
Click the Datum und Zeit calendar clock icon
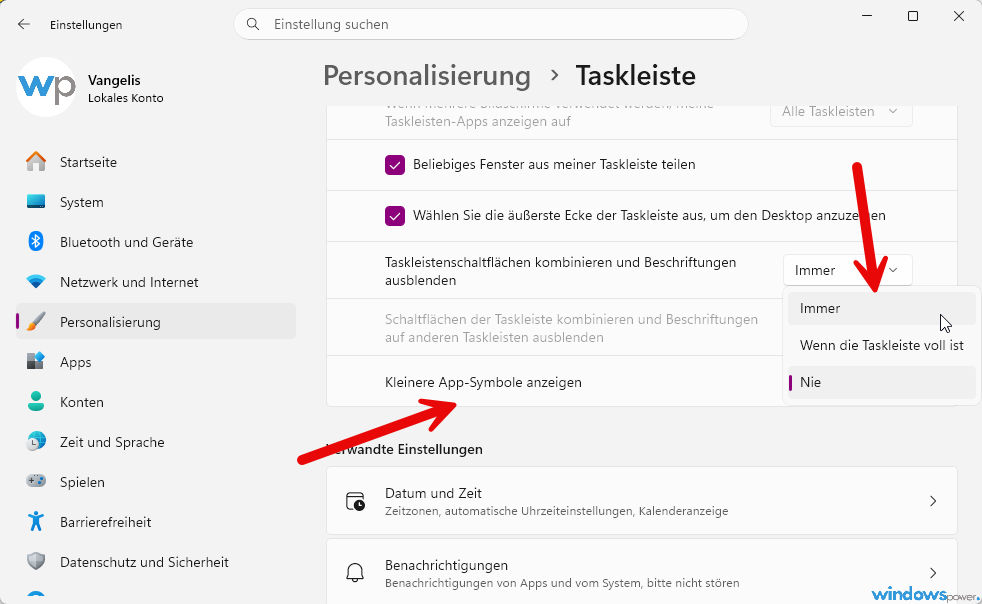[356, 501]
